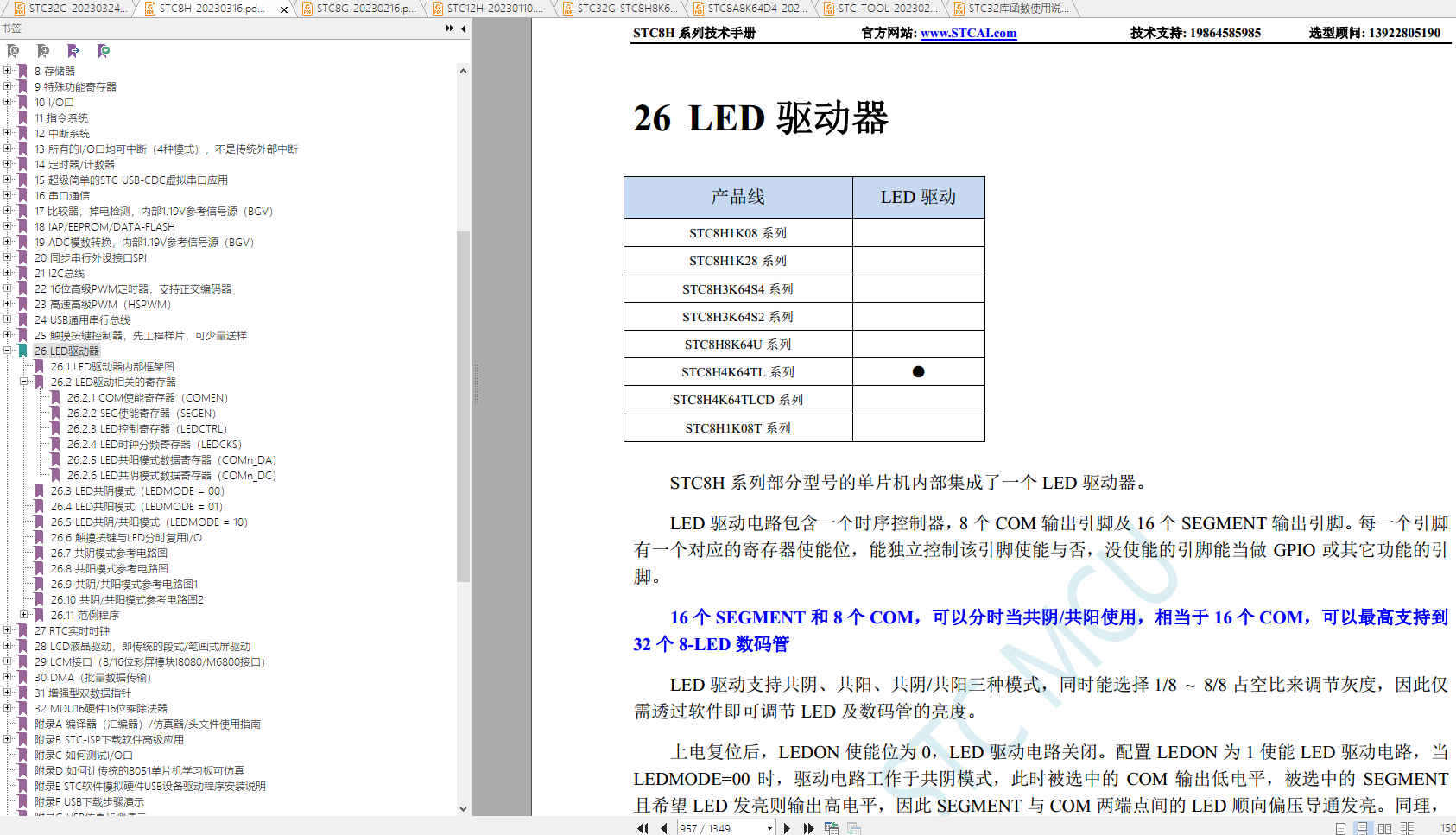1456x835 pixels.
Task: Open bookmark 26.10 共阴/共阳模式参考电路图2
Action: pos(127,600)
